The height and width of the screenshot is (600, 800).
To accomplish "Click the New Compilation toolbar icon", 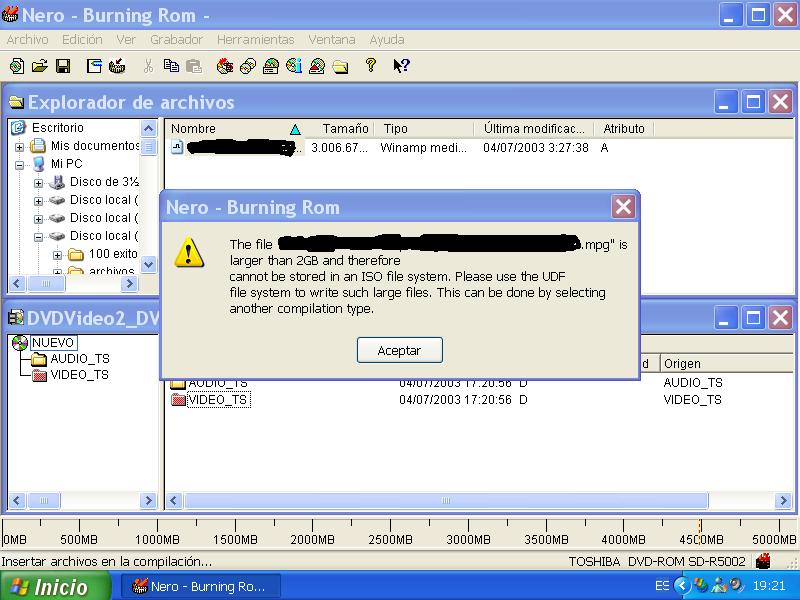I will [17, 66].
